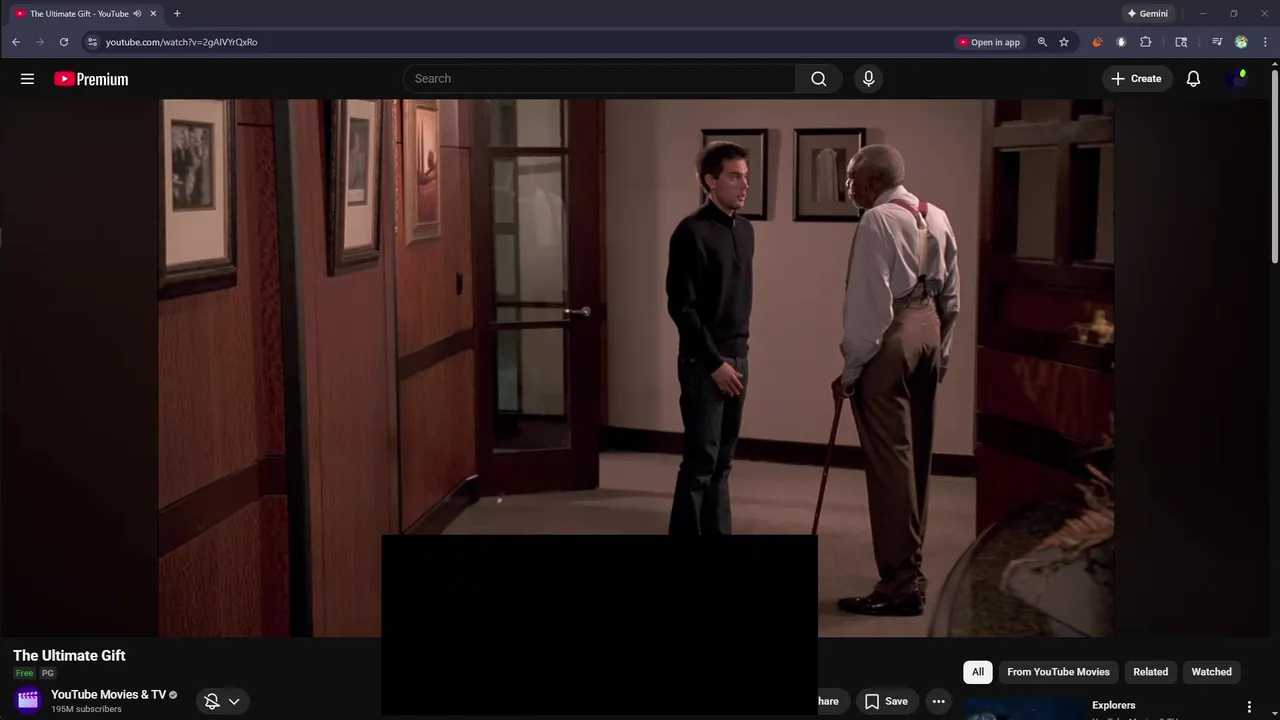The width and height of the screenshot is (1280, 720).
Task: Click Open in app button
Action: [x=988, y=42]
